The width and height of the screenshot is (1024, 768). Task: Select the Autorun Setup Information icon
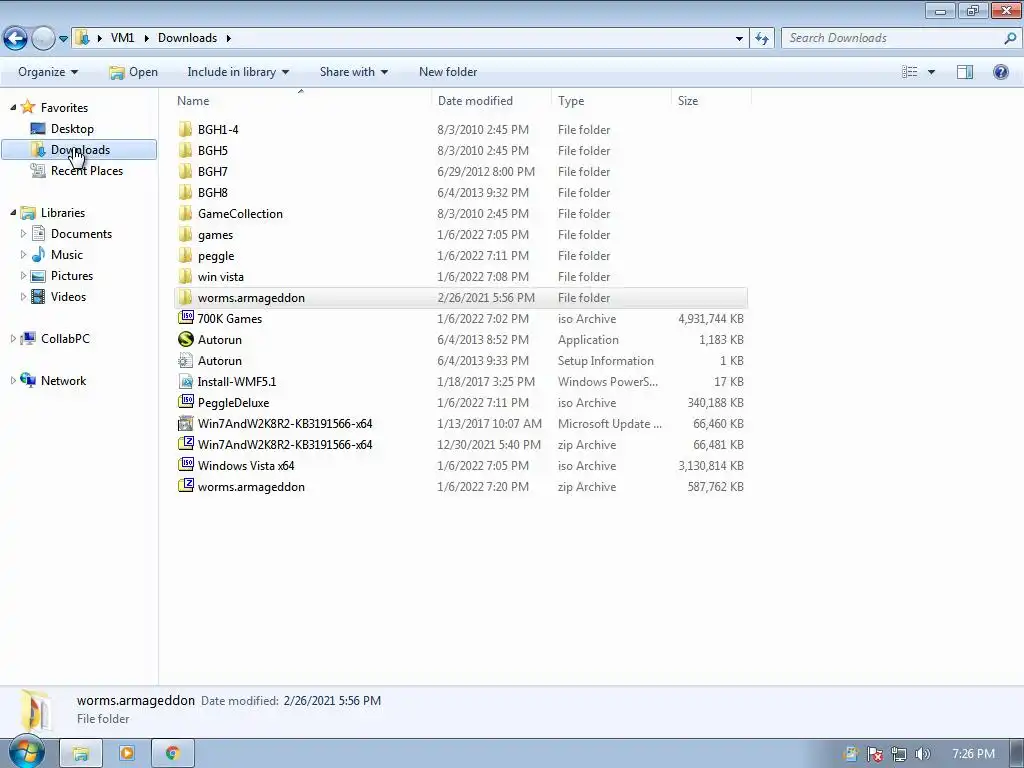coord(186,360)
